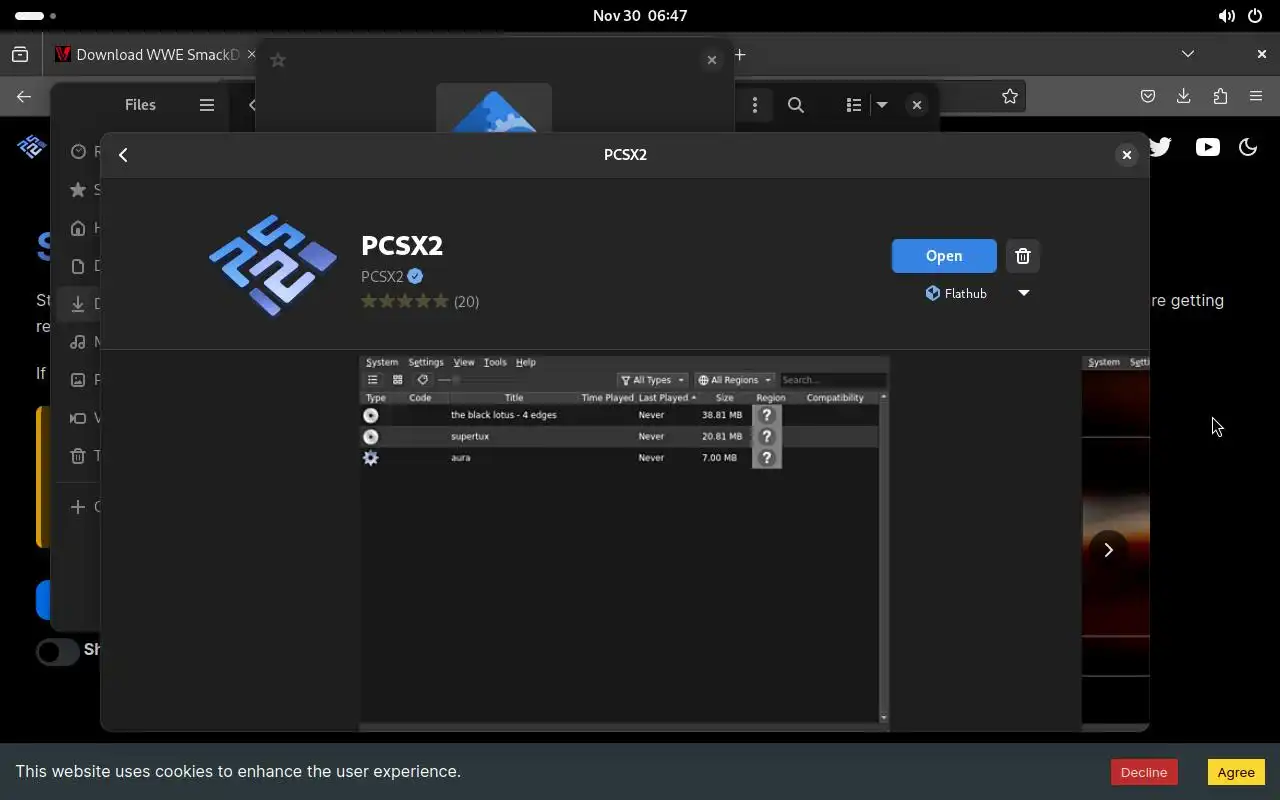
Task: Open Pictures in the Files sidebar
Action: tap(78, 380)
